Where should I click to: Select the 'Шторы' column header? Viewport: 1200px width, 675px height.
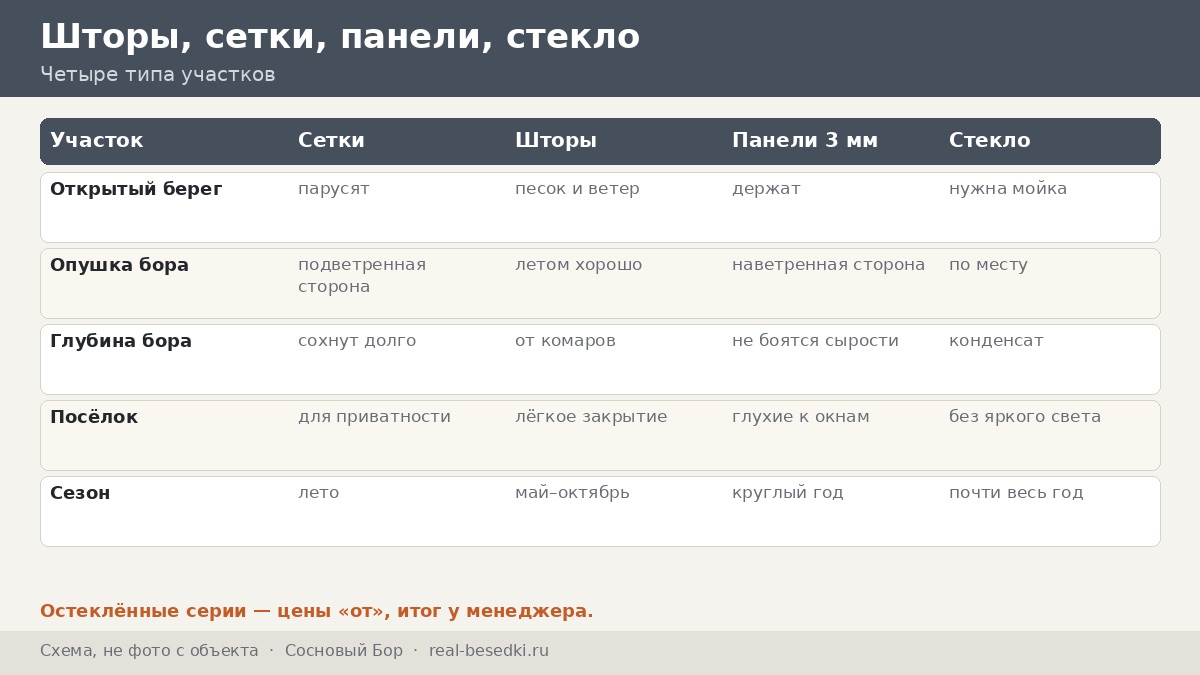click(556, 141)
